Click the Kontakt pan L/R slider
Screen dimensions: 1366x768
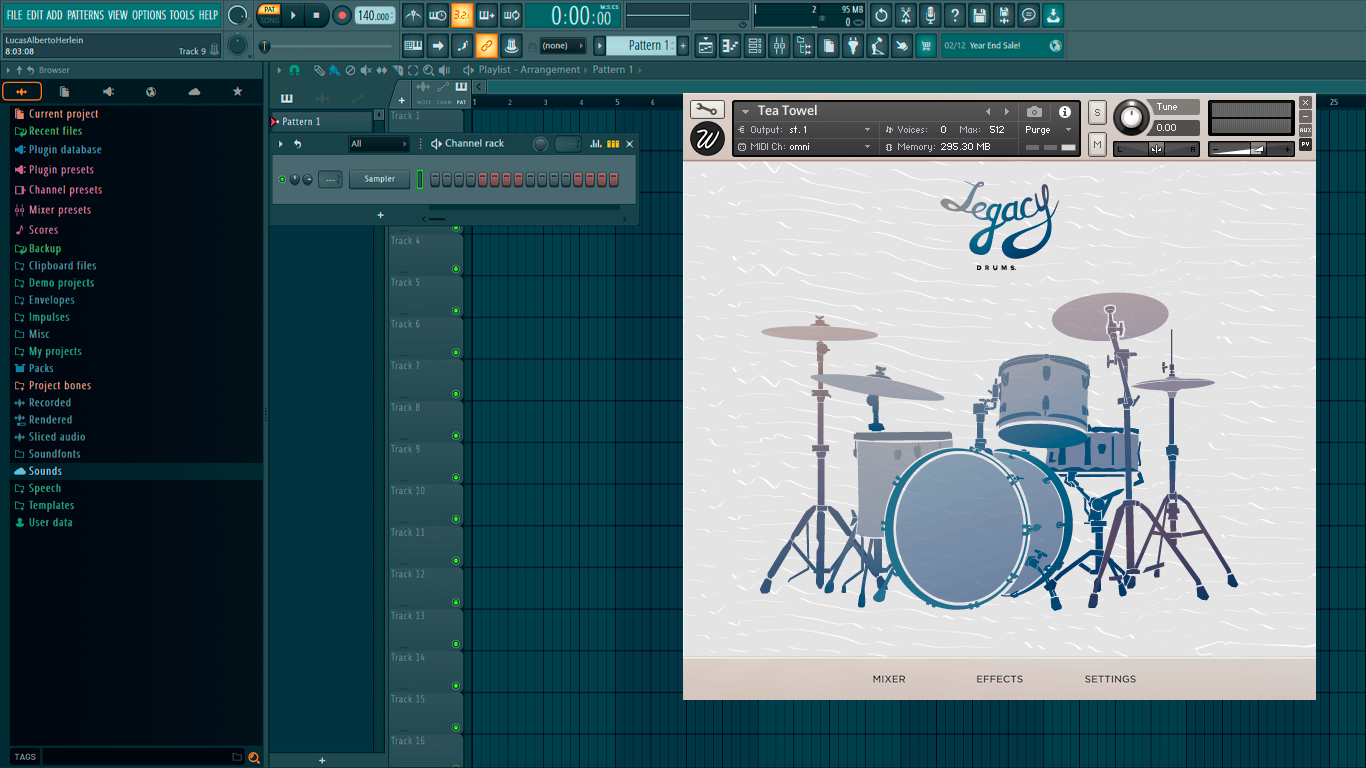[1156, 149]
